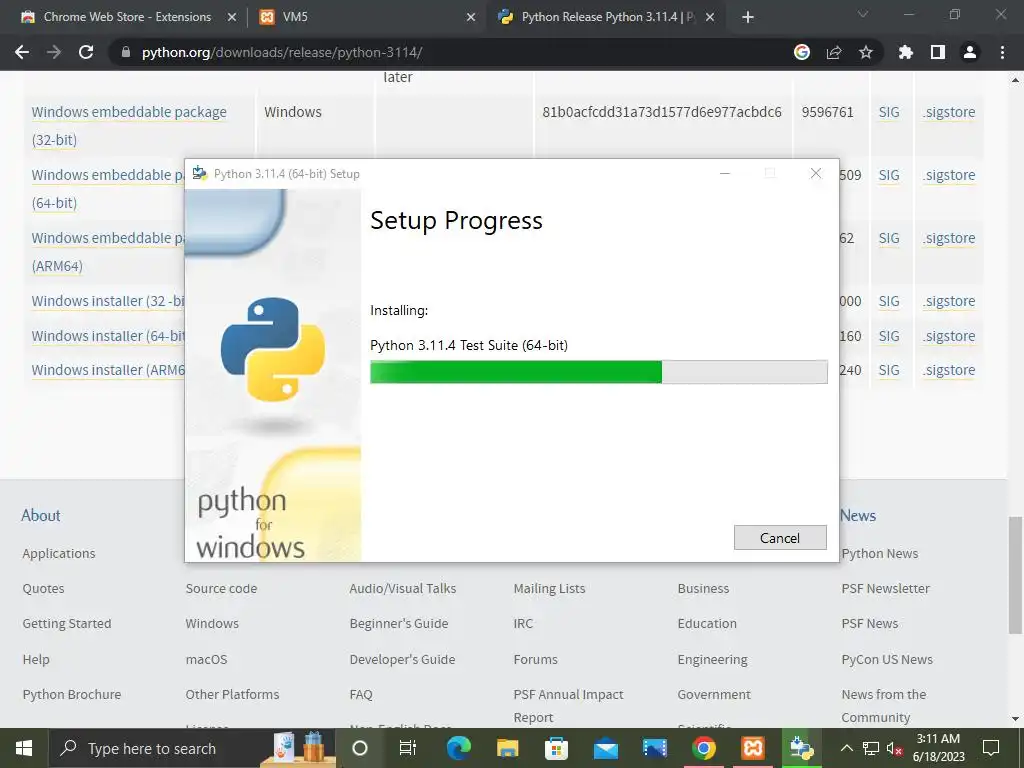Viewport: 1024px width, 768px height.
Task: Open Windows installer (ARM64) link
Action: coord(108,370)
